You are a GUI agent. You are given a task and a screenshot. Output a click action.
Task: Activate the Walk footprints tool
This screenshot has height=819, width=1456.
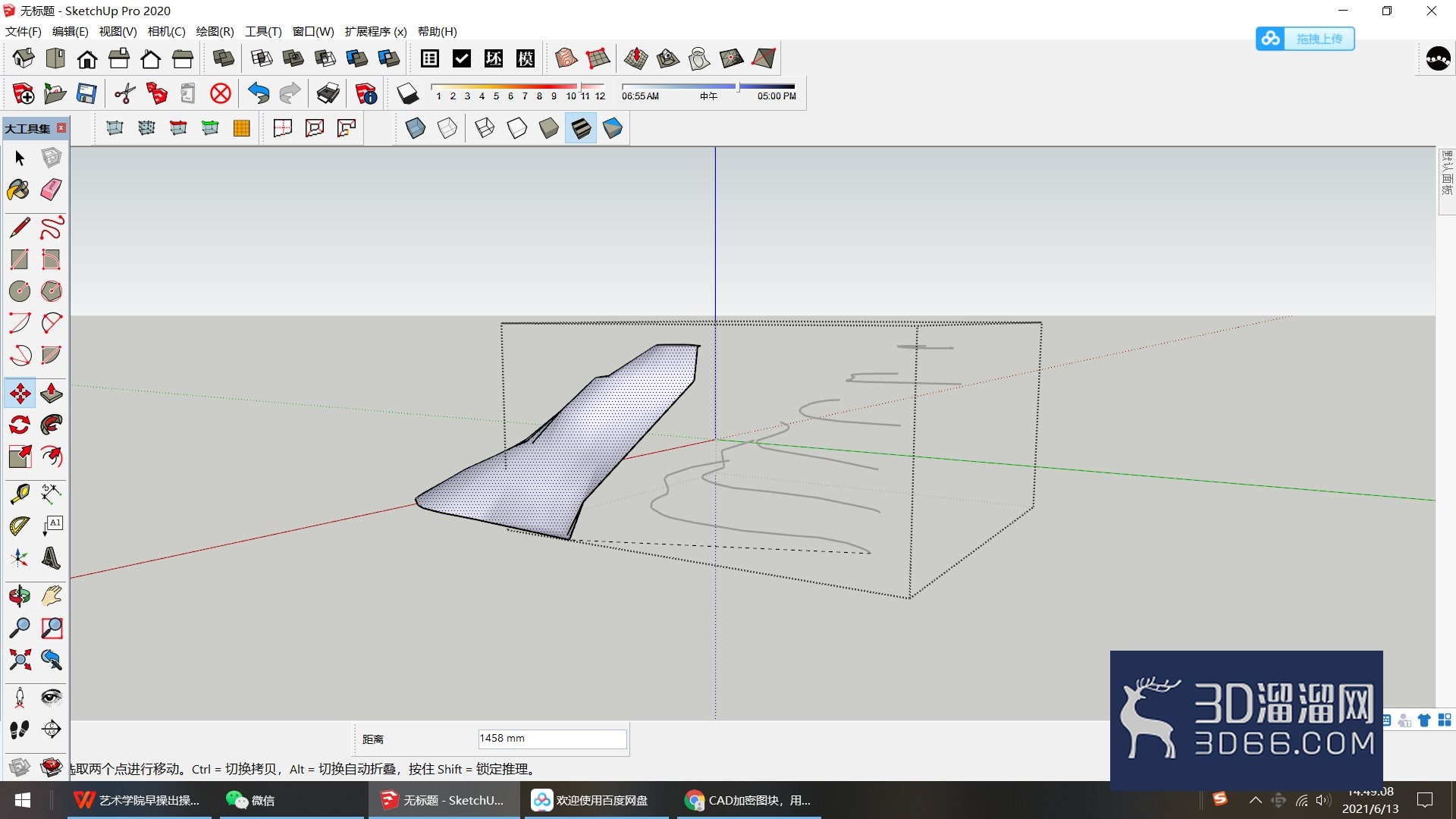click(x=20, y=730)
